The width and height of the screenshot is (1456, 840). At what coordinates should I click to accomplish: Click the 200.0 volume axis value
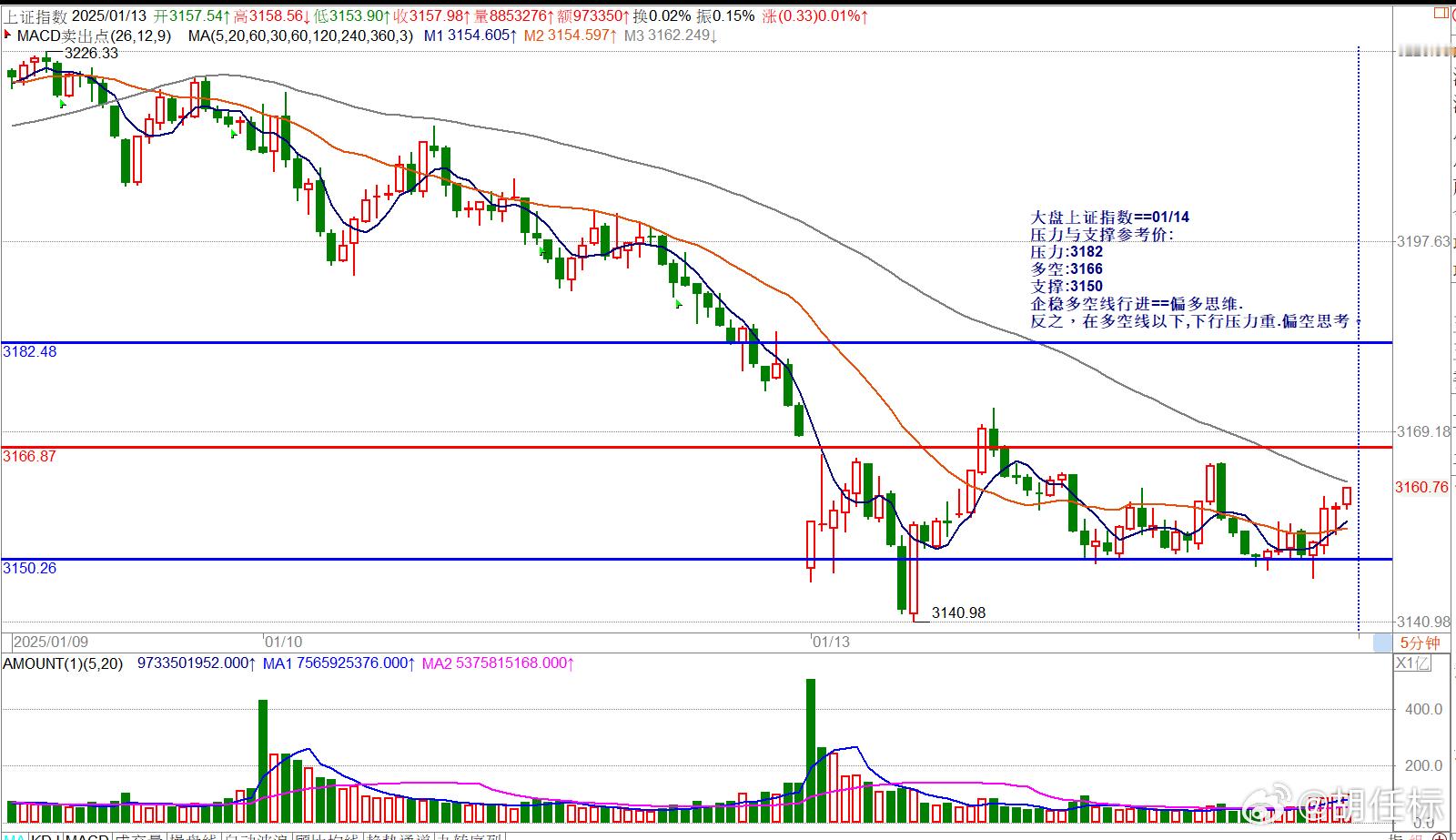click(x=1424, y=766)
